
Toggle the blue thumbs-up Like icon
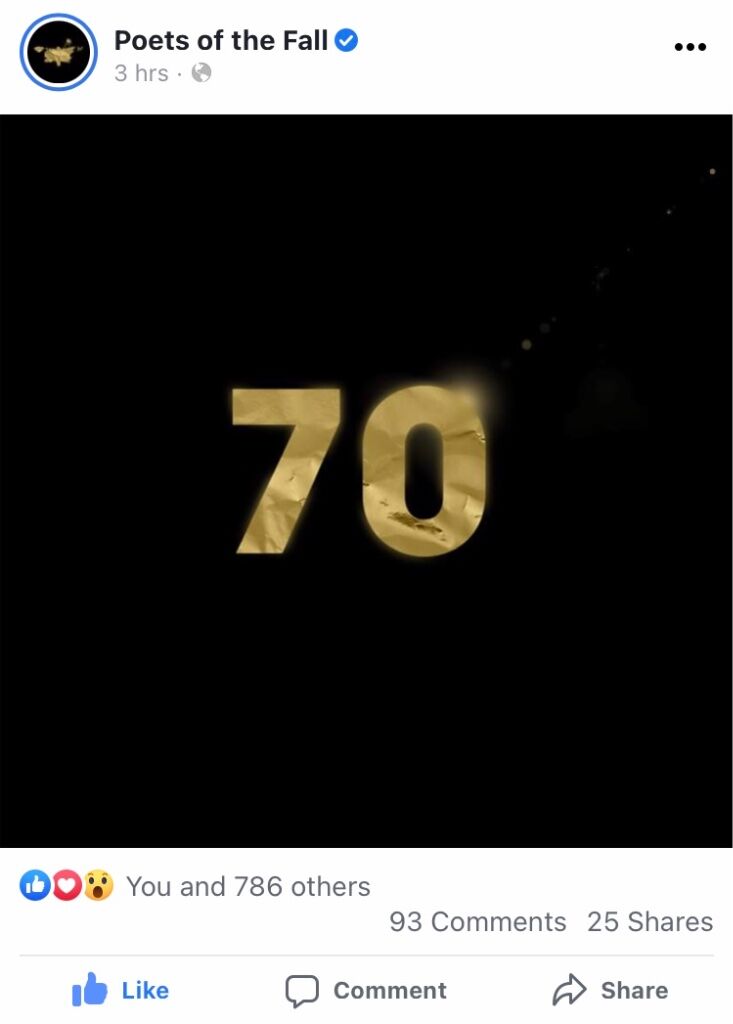coord(89,989)
